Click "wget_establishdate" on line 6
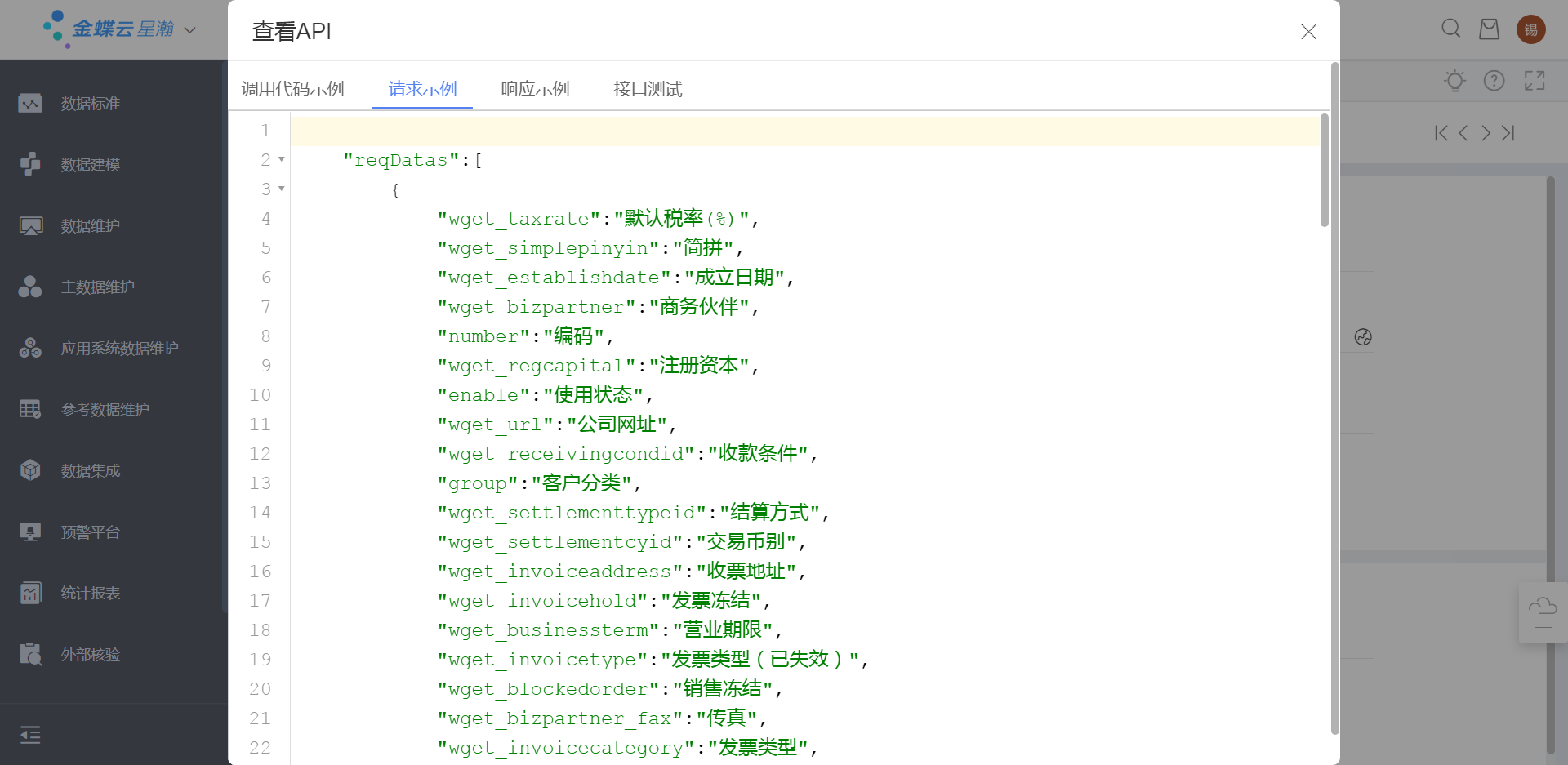1568x765 pixels. 555,278
